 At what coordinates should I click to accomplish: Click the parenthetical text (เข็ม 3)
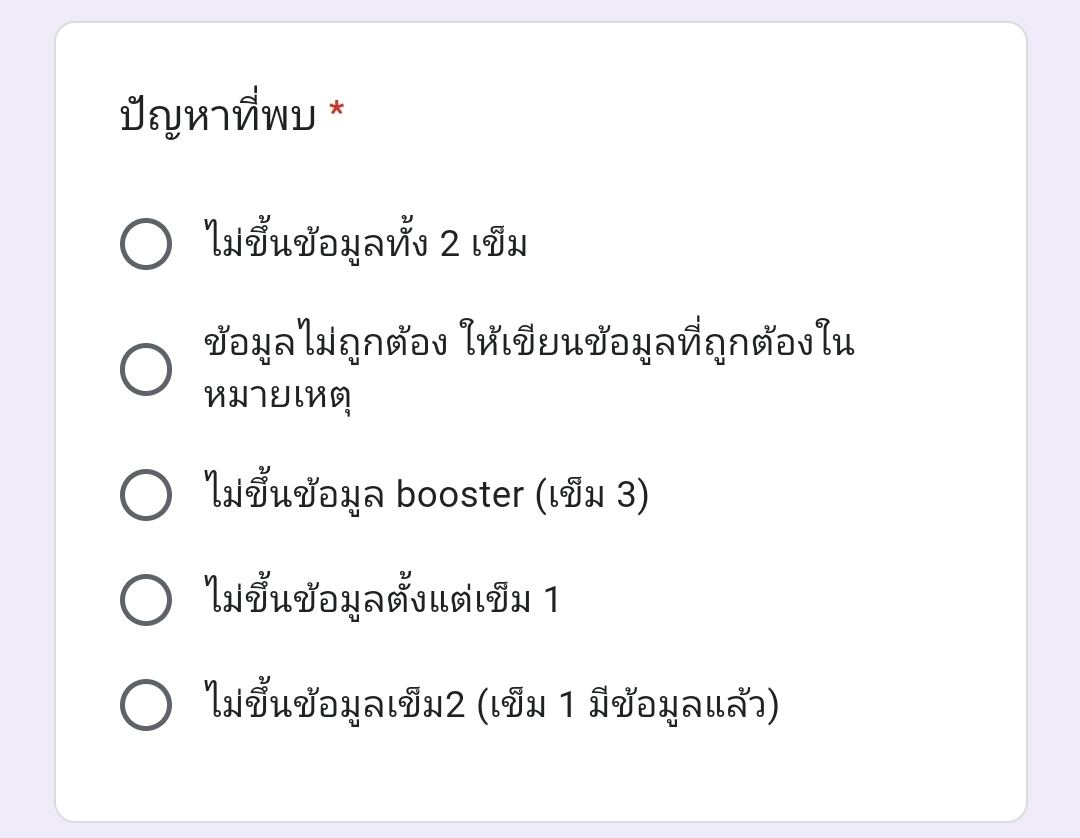pos(592,494)
